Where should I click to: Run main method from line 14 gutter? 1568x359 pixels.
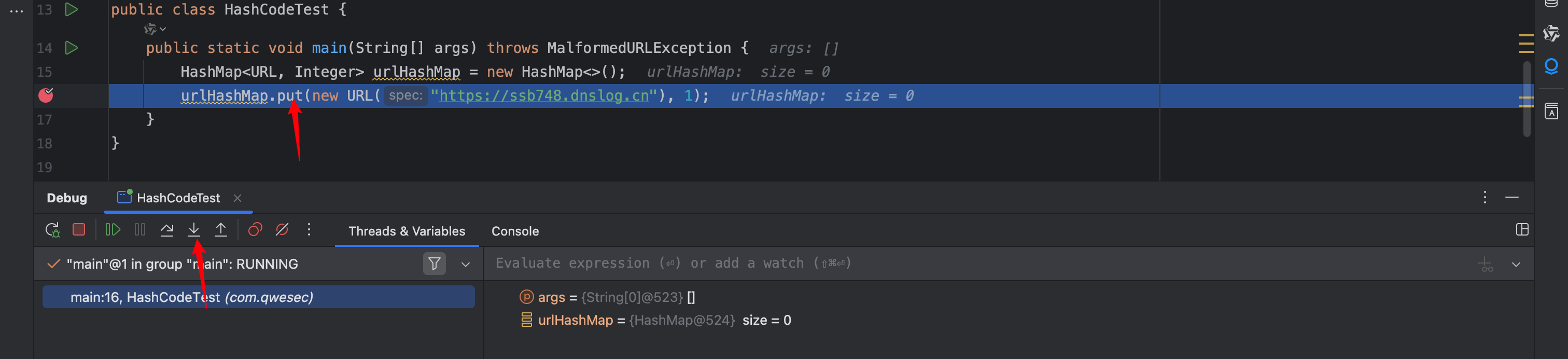coord(71,48)
